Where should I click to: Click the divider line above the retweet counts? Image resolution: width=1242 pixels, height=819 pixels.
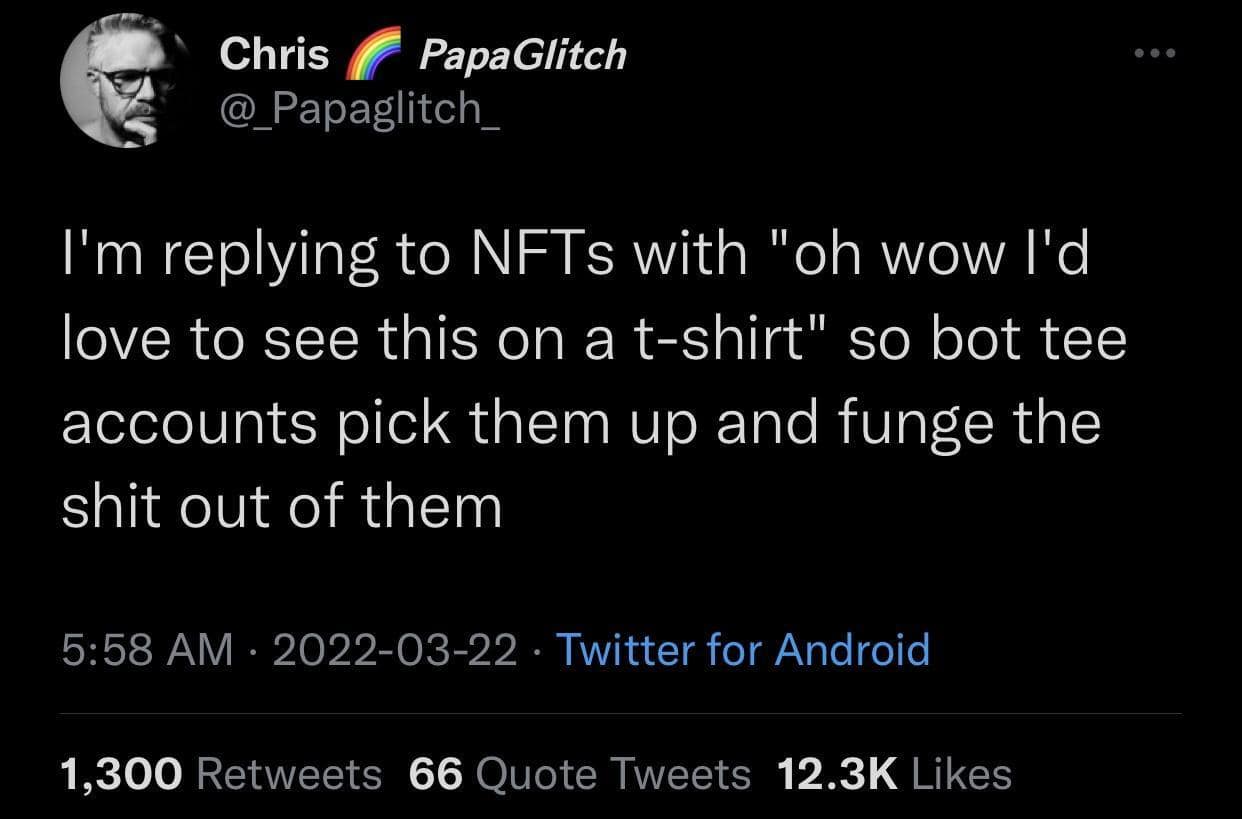[x=620, y=712]
